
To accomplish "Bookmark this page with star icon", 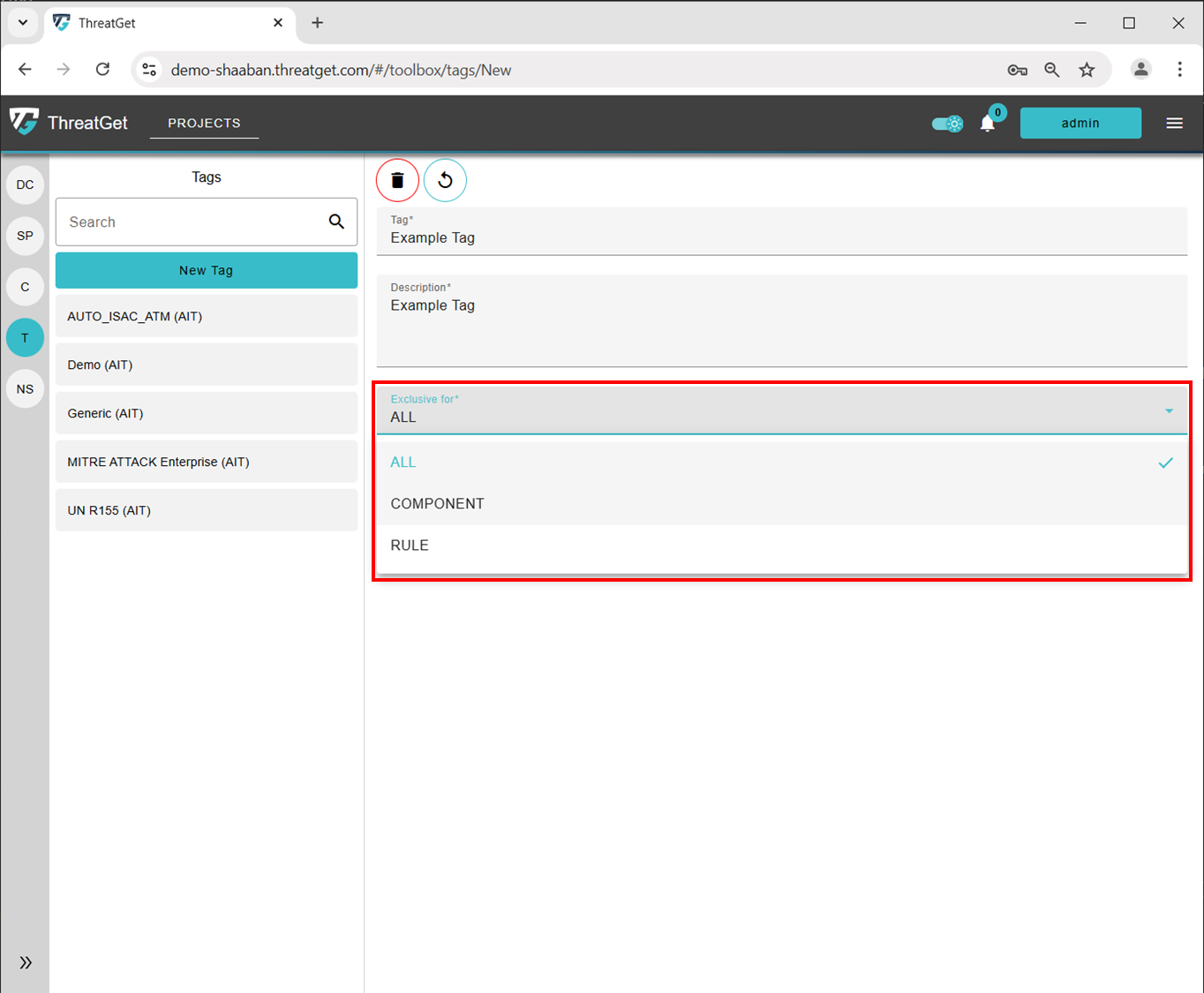I will point(1087,70).
